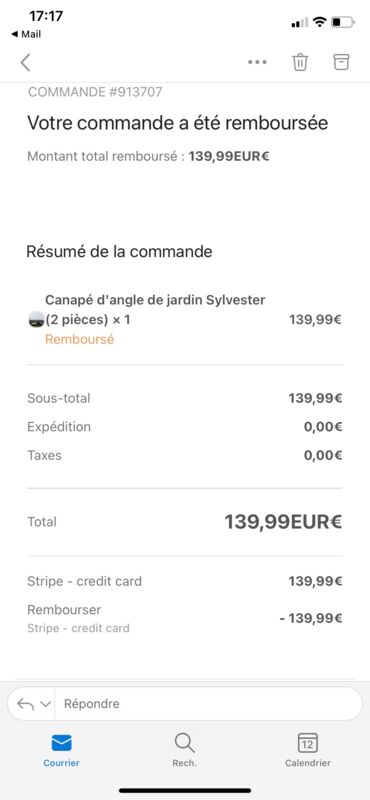Tap the battery indicator in status bar
The image size is (370, 800).
342,22
